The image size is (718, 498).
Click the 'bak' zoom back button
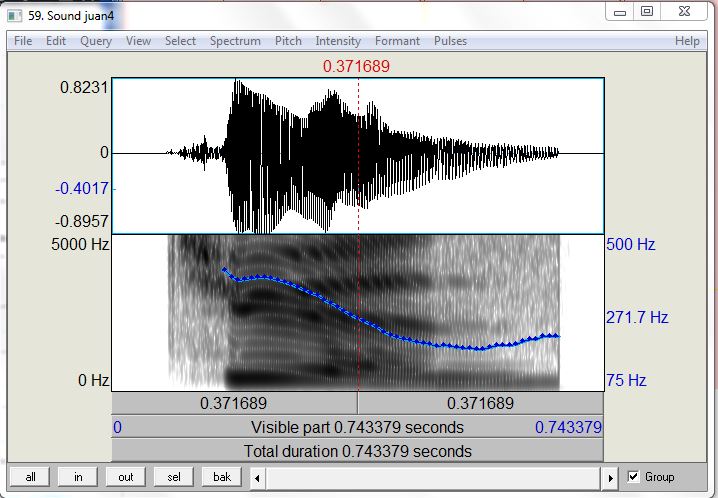(222, 477)
